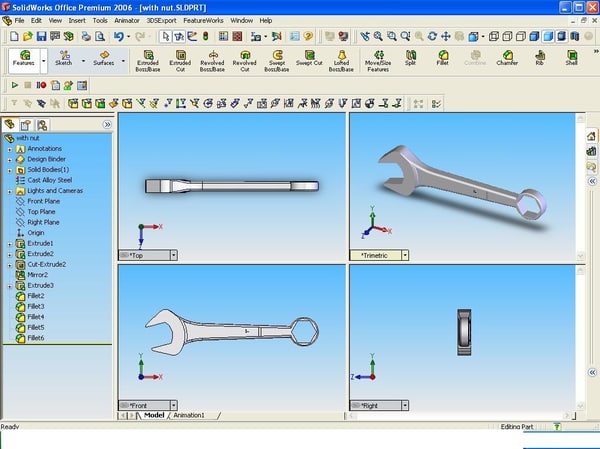Open the FeatureWorks menu
This screenshot has height=449, width=600.
click(x=203, y=21)
